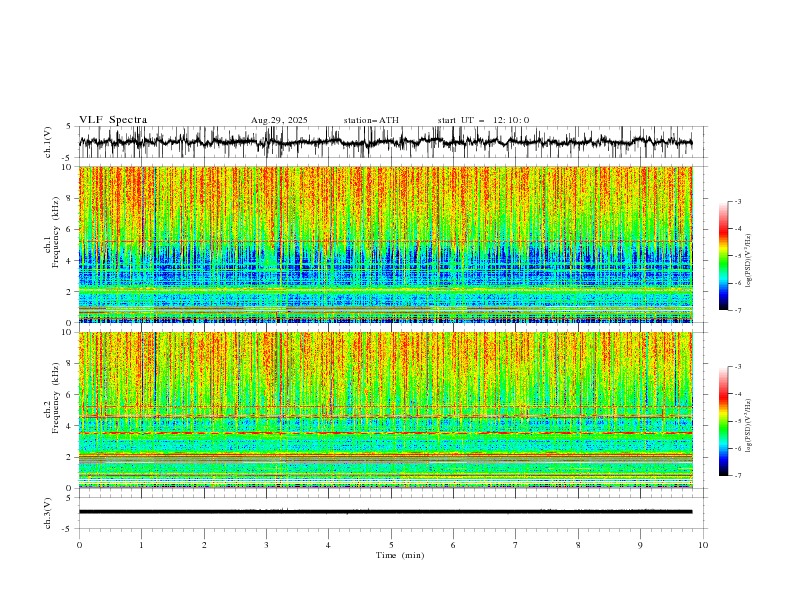
Task: Click the 'ch.3(V)' waveform axis label
Action: pyautogui.click(x=48, y=513)
